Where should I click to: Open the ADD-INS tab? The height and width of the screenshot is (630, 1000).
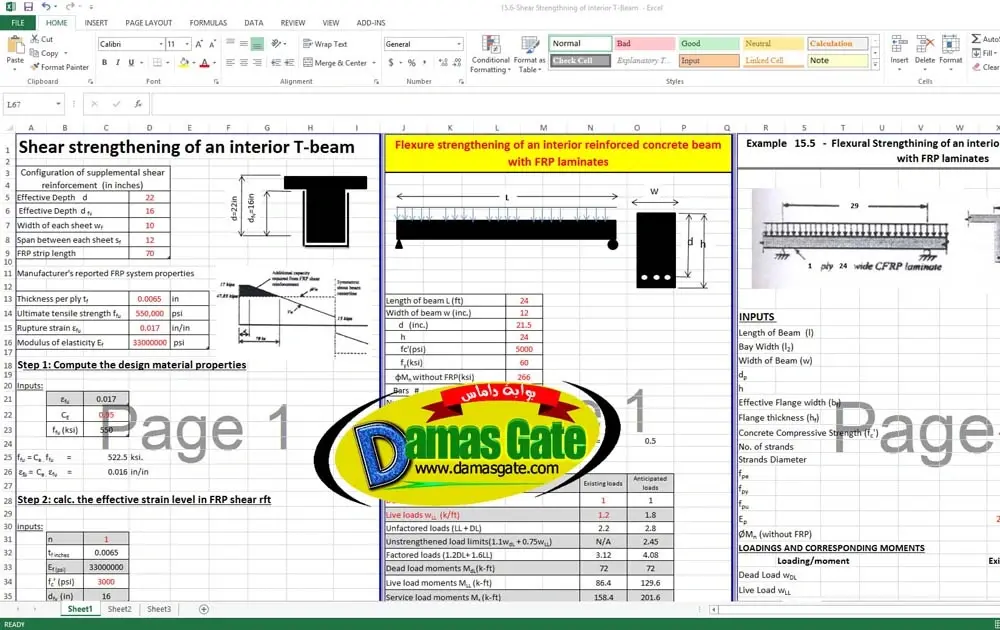coord(371,23)
